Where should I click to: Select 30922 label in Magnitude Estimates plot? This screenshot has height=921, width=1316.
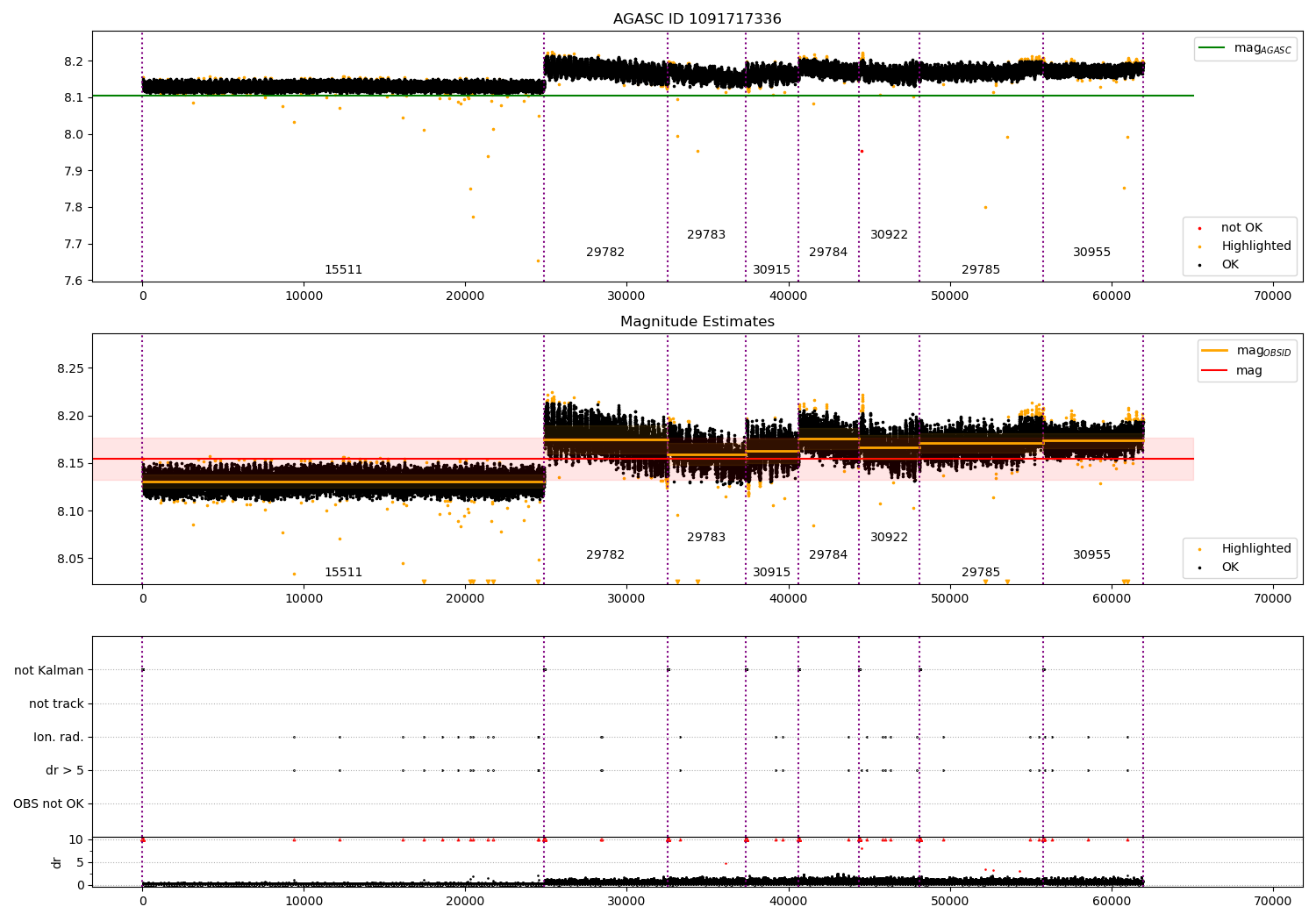pyautogui.click(x=889, y=537)
